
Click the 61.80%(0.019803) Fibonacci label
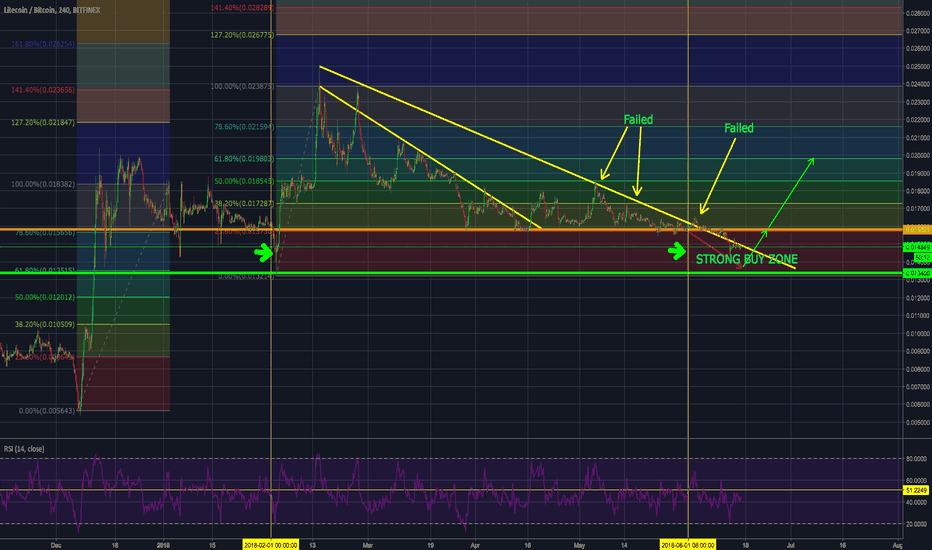click(244, 159)
